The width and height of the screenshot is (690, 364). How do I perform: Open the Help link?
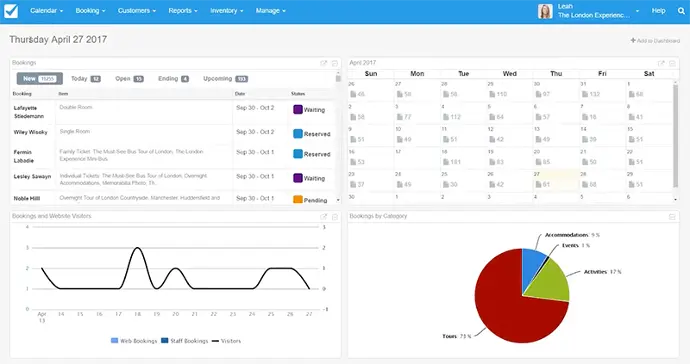658,11
